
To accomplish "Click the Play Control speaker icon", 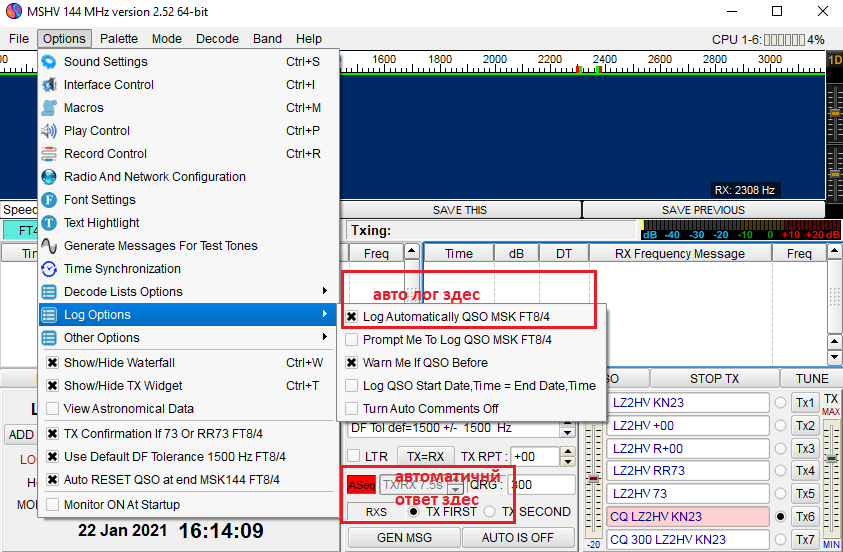I will click(x=49, y=131).
